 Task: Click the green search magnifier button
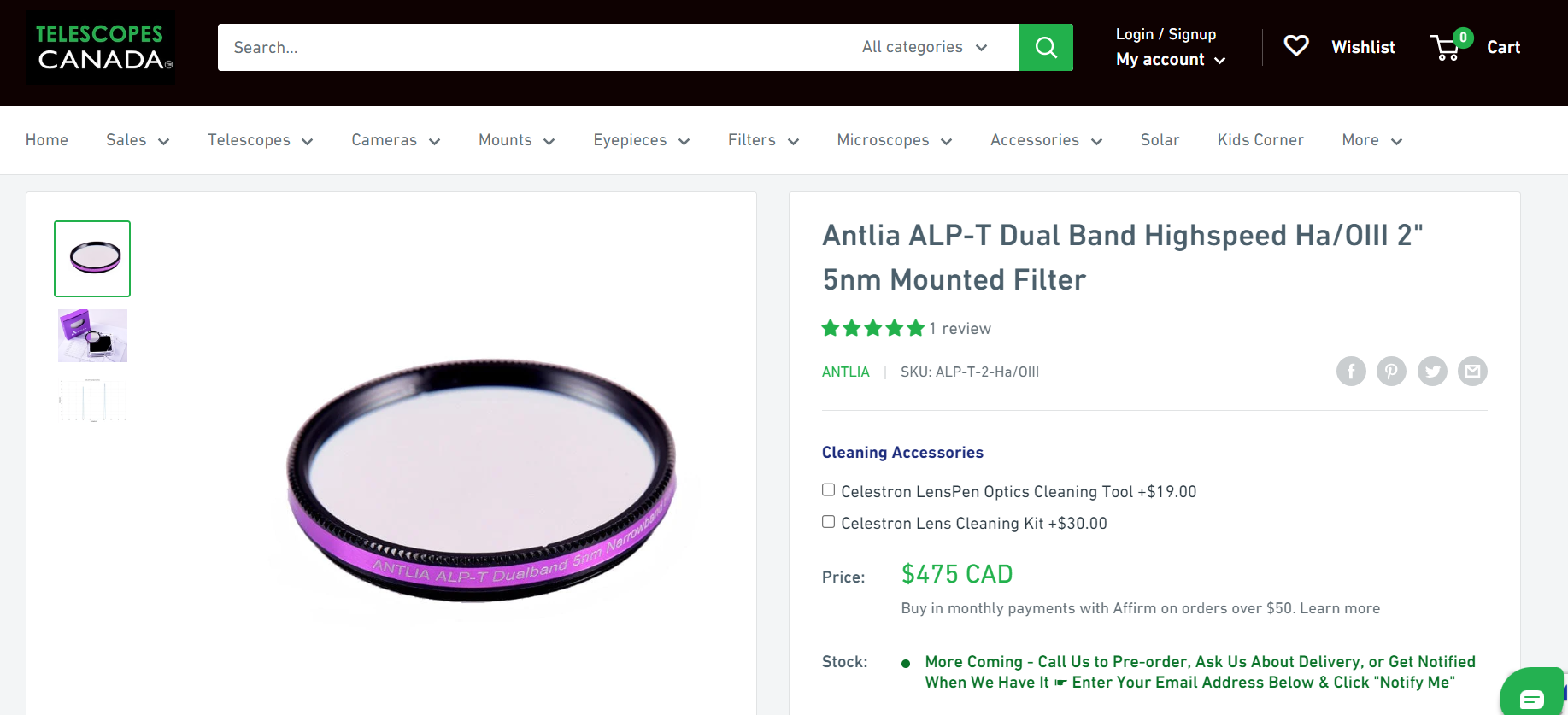coord(1046,47)
